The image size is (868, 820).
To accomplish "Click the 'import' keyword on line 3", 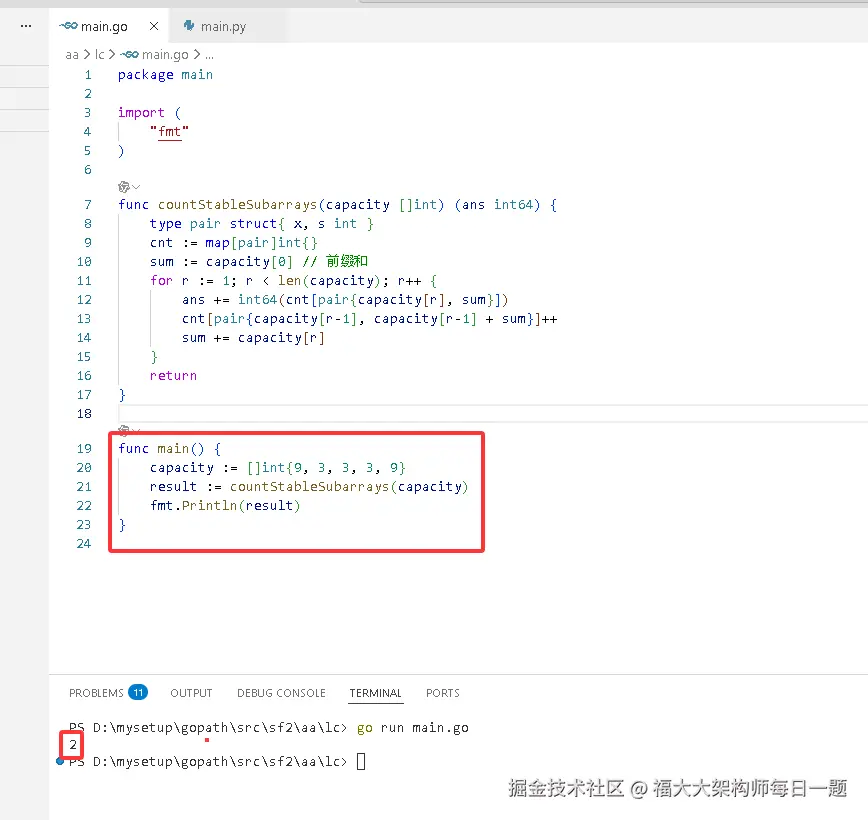I will pos(141,113).
